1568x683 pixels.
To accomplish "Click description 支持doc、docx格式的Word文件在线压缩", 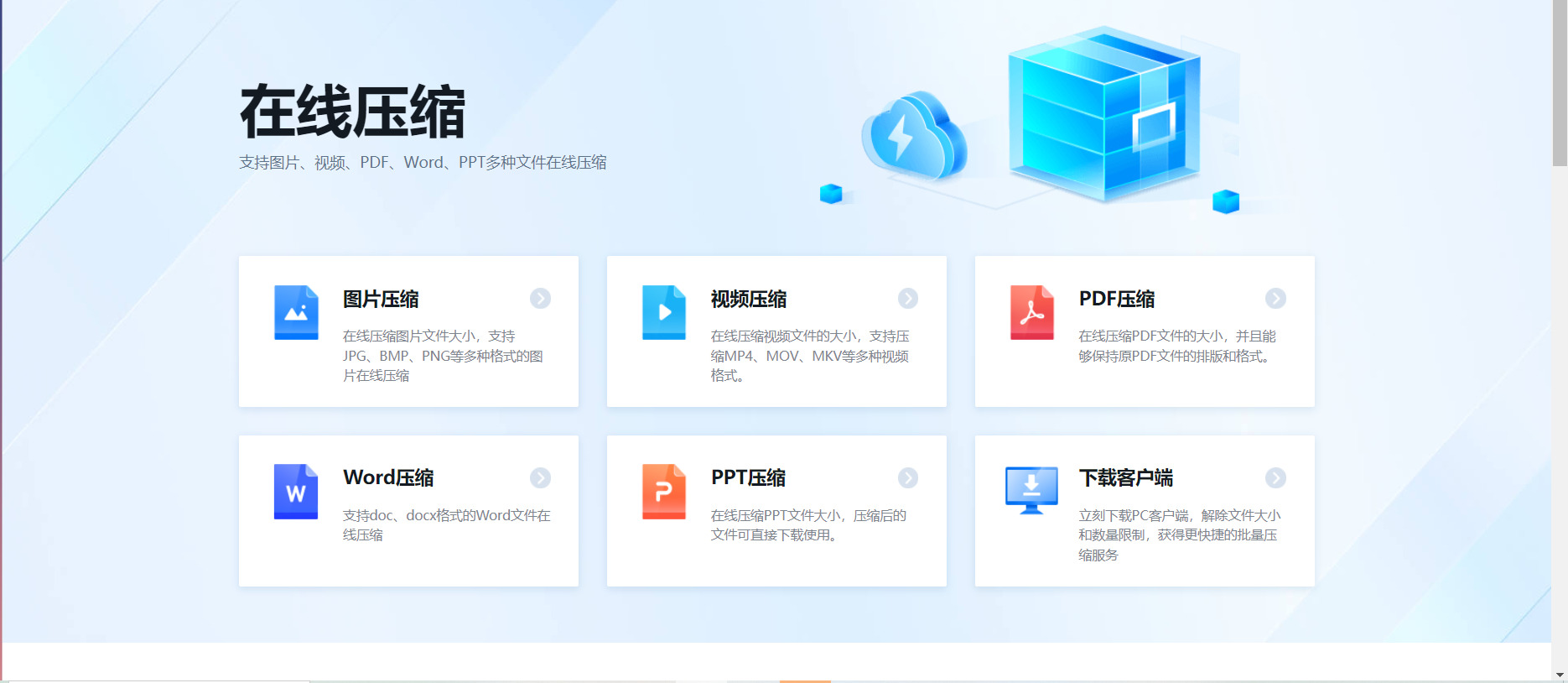I will [x=447, y=525].
